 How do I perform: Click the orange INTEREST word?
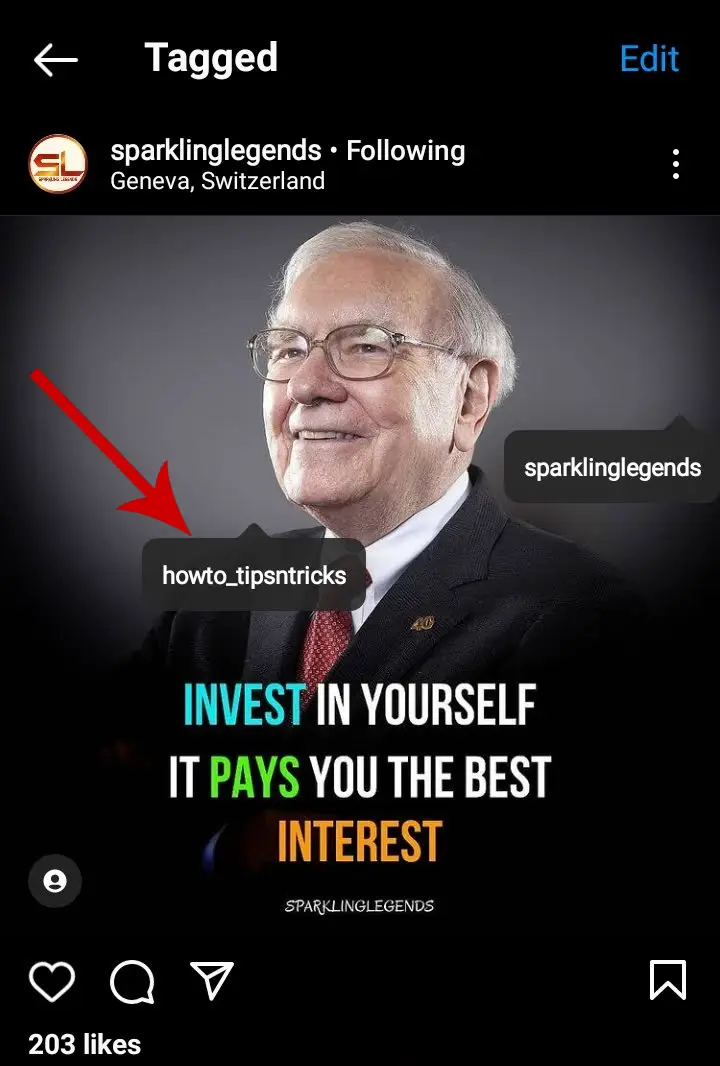pyautogui.click(x=360, y=841)
